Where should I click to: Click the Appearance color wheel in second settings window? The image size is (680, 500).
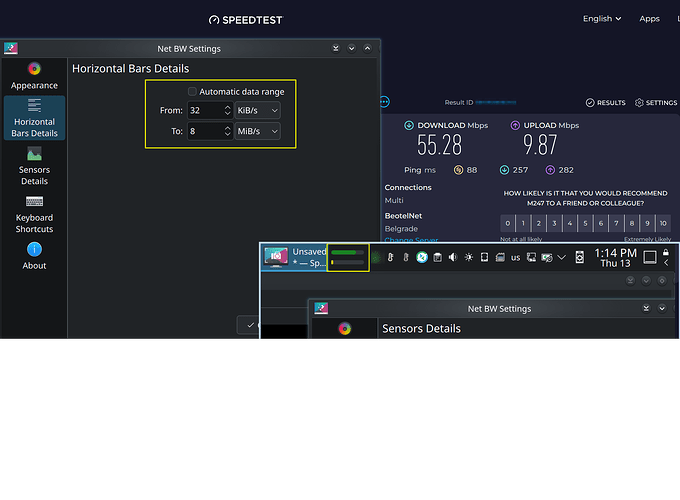[x=345, y=329]
